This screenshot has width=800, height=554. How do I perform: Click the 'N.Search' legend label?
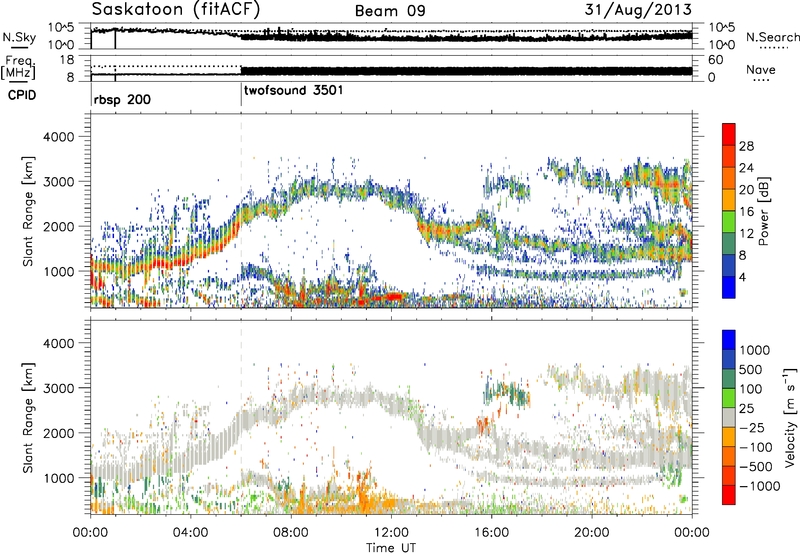point(772,37)
